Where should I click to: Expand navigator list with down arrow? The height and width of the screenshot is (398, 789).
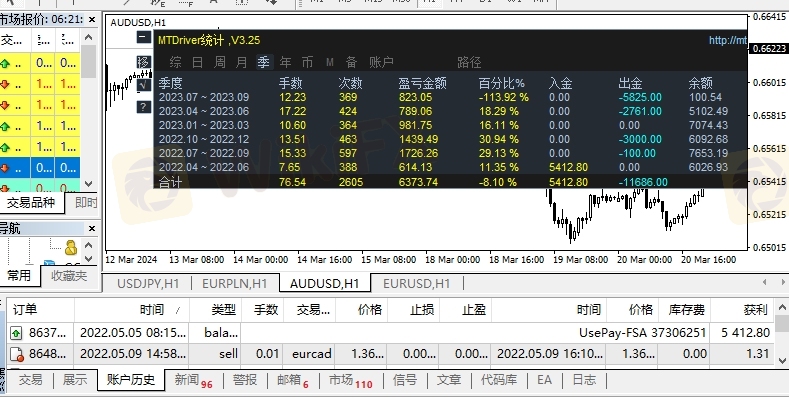click(x=89, y=259)
